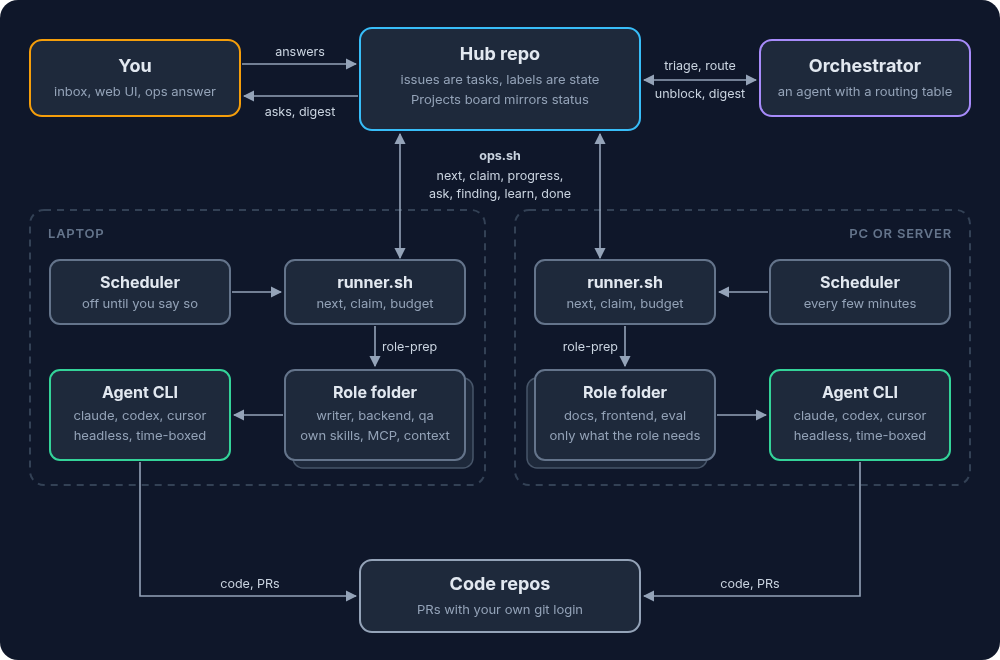Click the "Code repos" title

point(500,584)
